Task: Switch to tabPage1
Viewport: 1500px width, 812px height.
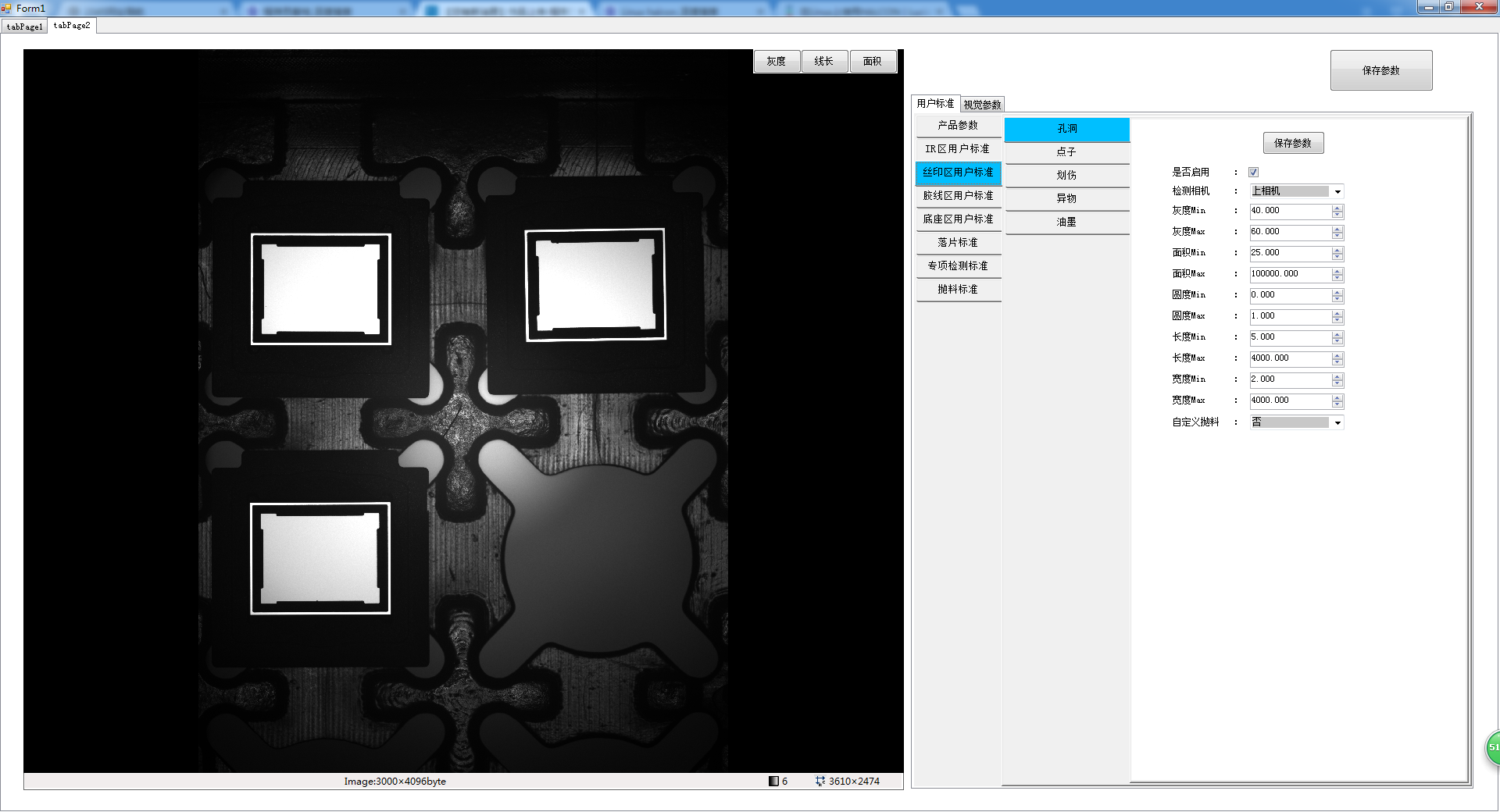Action: [25, 27]
